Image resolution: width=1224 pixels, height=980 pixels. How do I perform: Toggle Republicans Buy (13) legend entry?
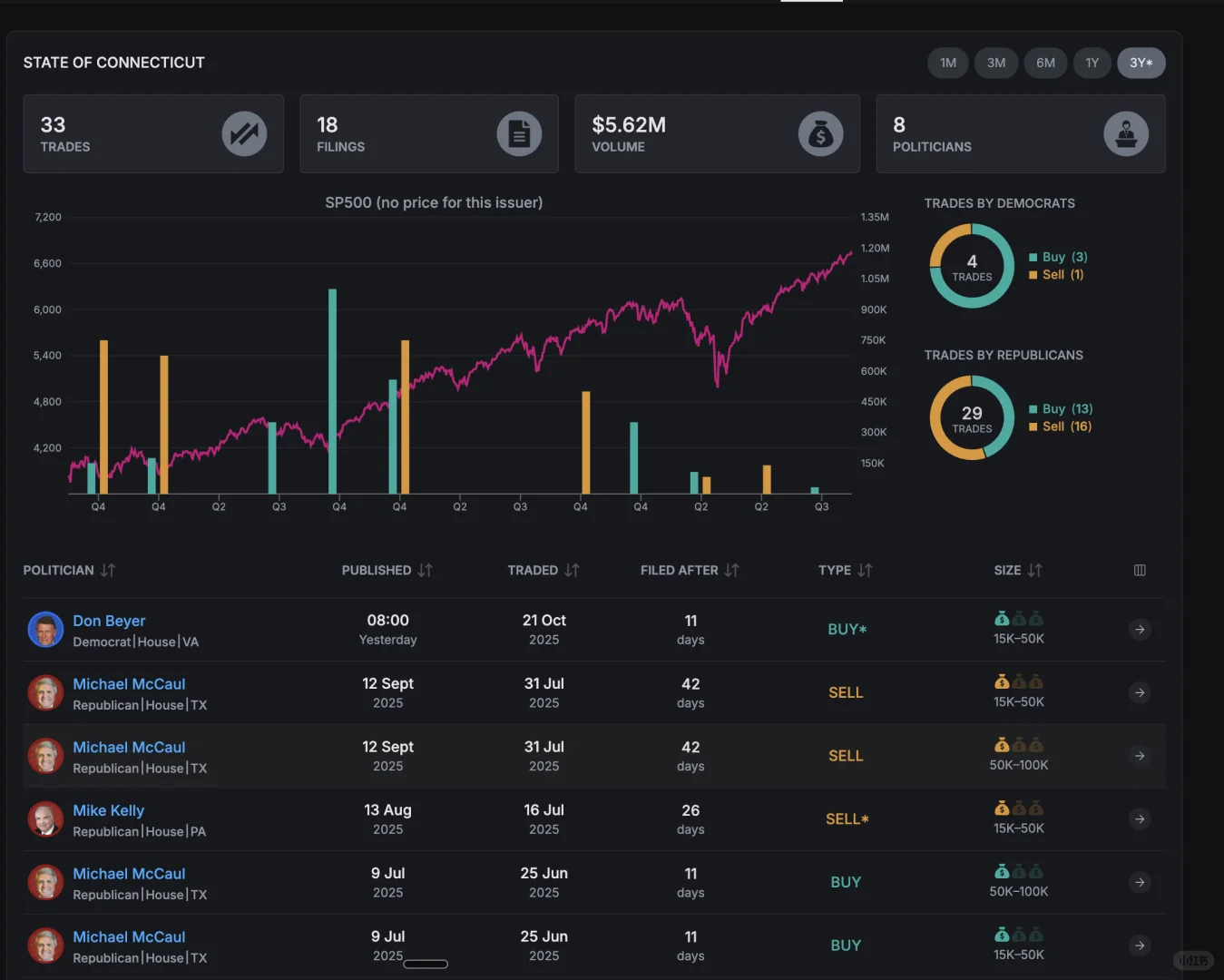pyautogui.click(x=1061, y=408)
